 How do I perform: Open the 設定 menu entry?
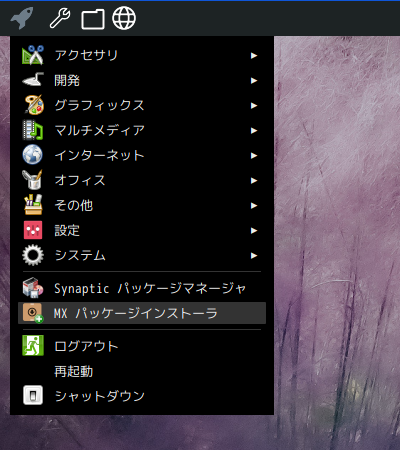pos(142,230)
